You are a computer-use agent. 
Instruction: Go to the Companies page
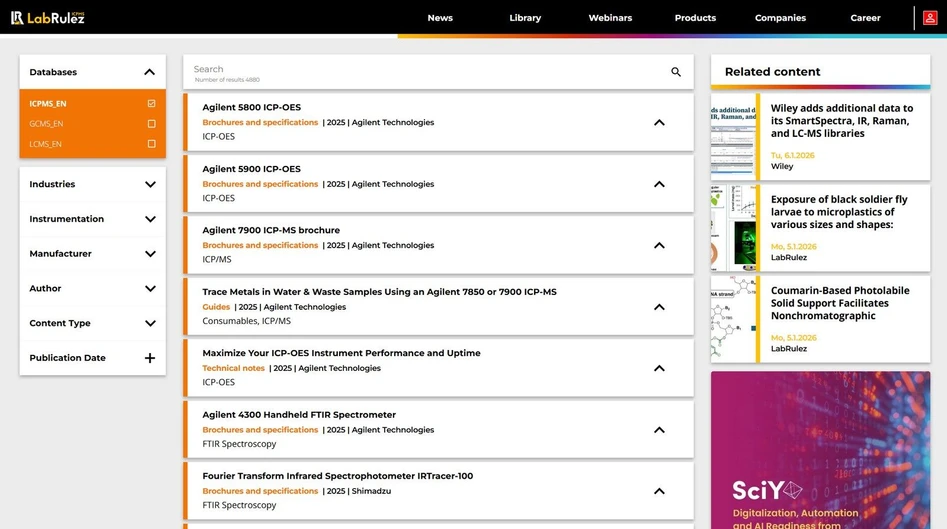[780, 18]
